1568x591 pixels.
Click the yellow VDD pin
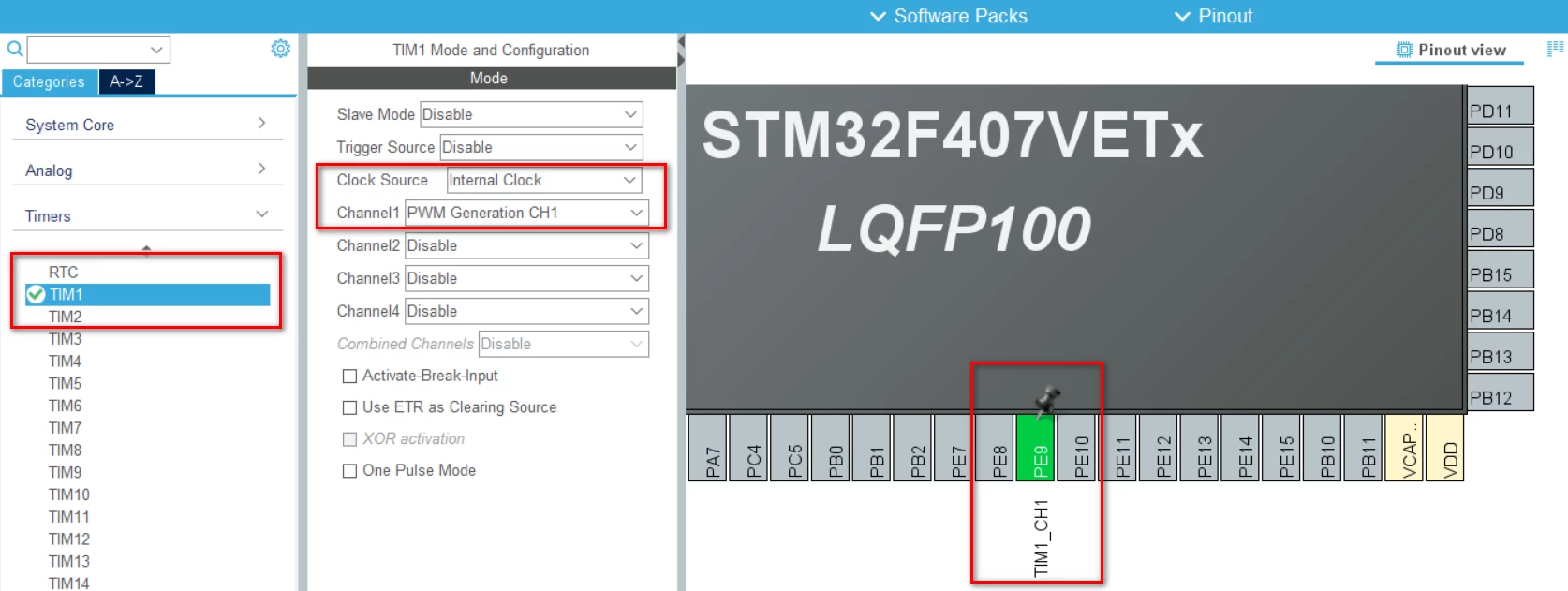tap(1445, 448)
